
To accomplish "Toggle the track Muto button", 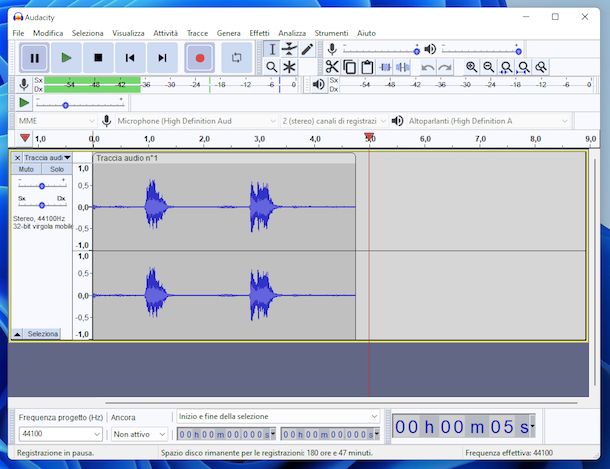I will pyautogui.click(x=26, y=169).
